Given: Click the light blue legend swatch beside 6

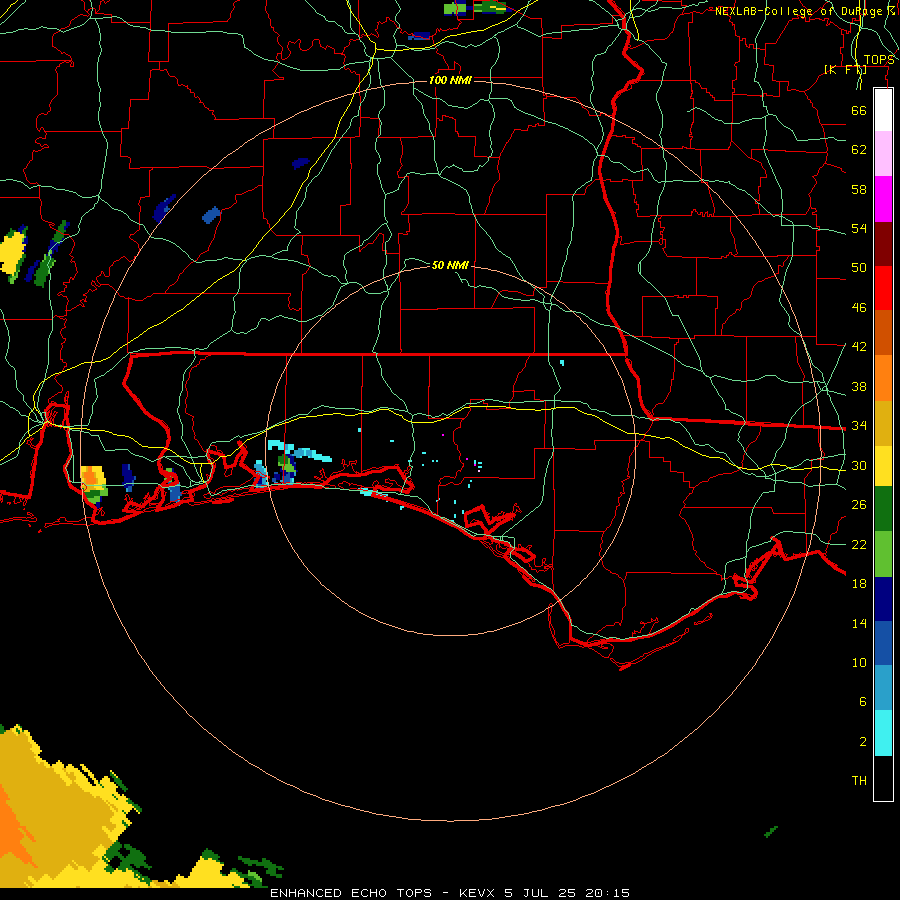Looking at the screenshot, I should point(883,688).
